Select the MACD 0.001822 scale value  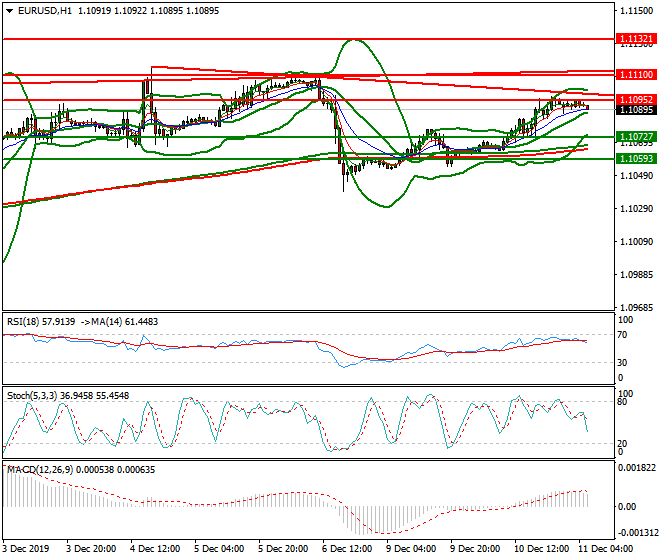(636, 468)
